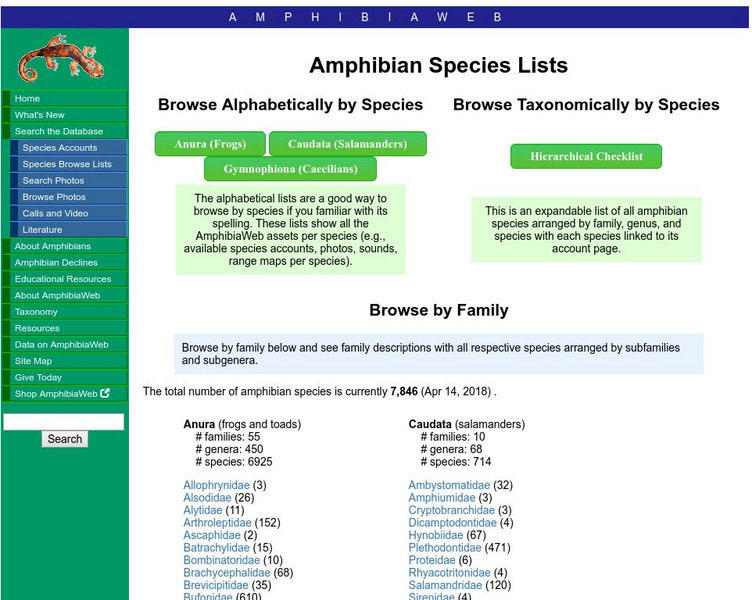Screen dimensions: 752x600
Task: Select About Amphibians in sidebar
Action: [x=65, y=246]
